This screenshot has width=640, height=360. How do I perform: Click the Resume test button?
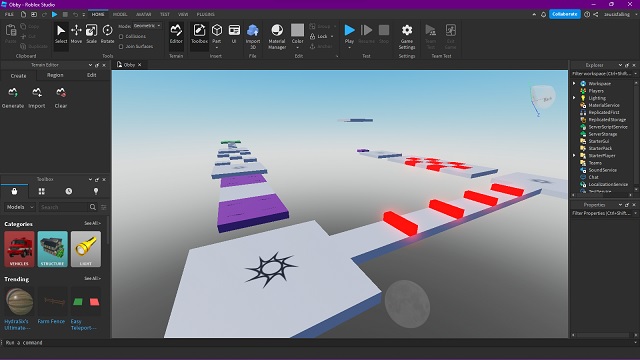click(x=366, y=34)
